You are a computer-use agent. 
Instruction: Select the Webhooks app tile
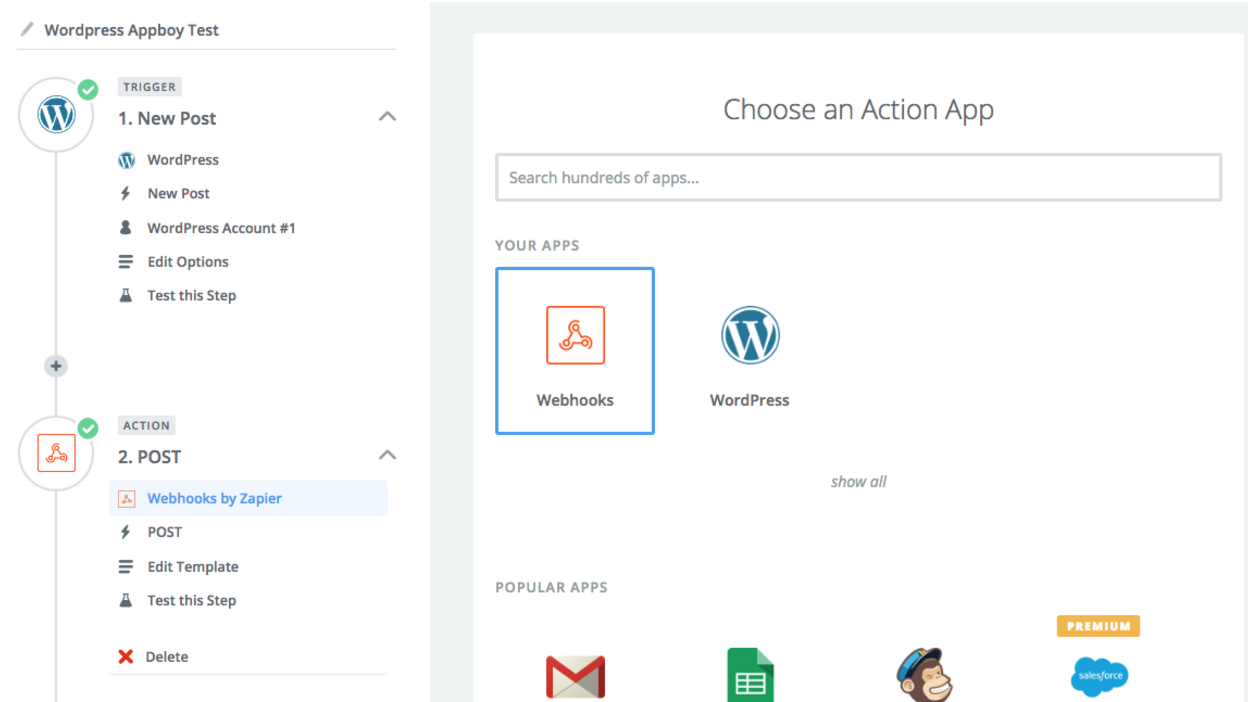click(575, 351)
